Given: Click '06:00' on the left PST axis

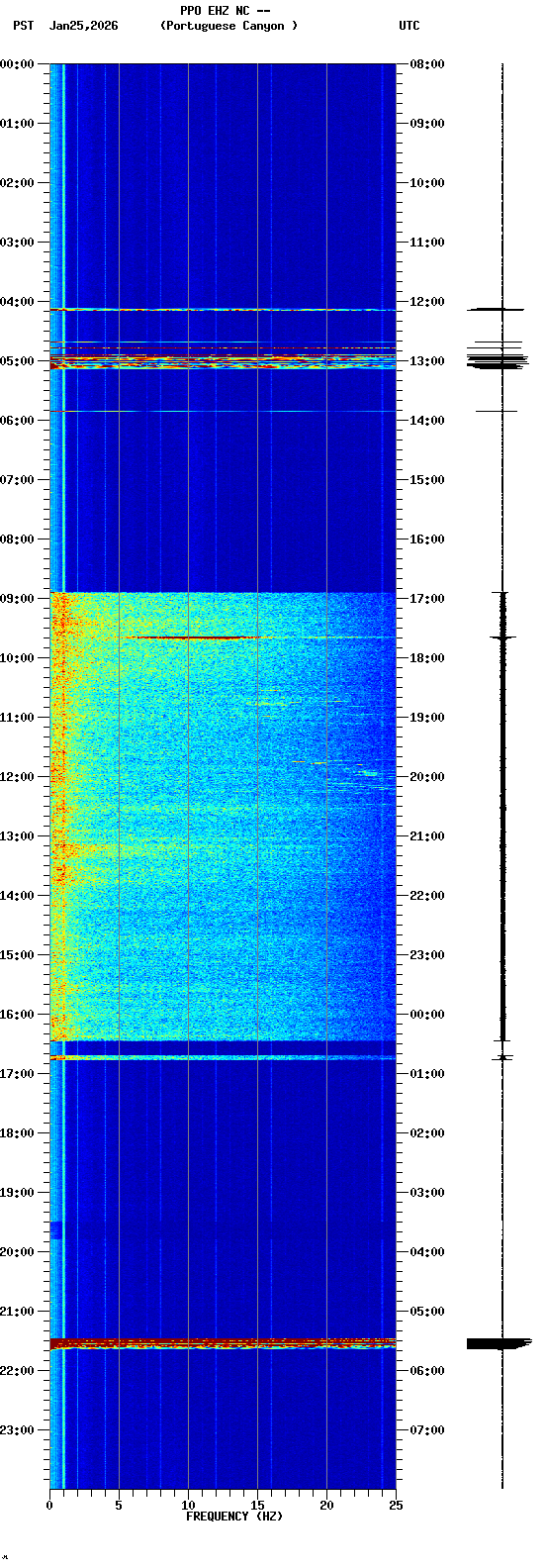Looking at the screenshot, I should click(x=18, y=421).
